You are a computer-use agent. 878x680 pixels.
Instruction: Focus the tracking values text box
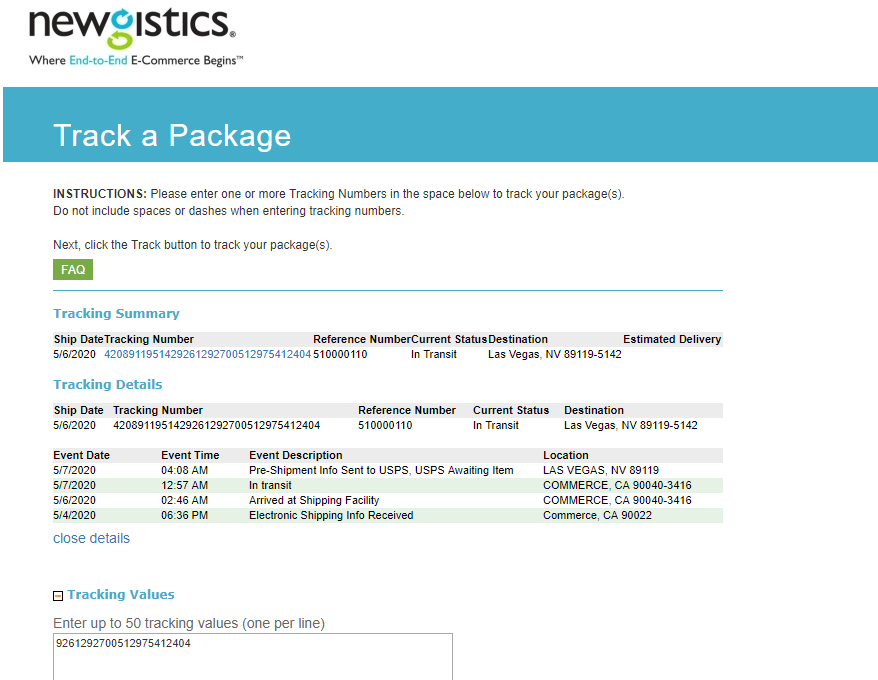click(253, 656)
